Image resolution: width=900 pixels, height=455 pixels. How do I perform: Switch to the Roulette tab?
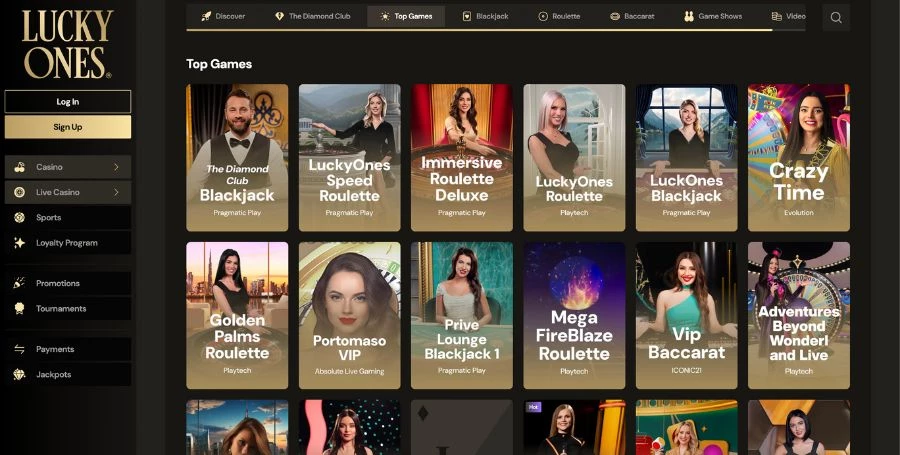pos(559,16)
